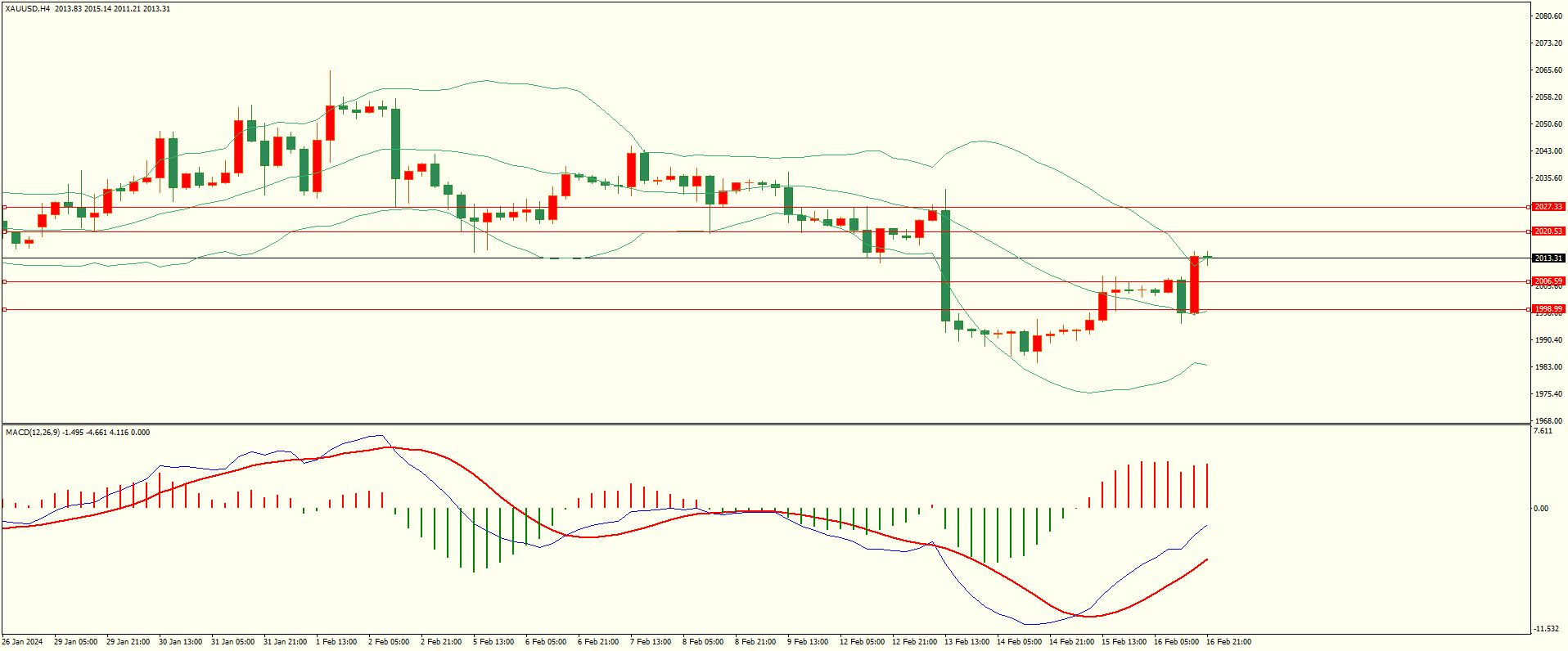This screenshot has width=1568, height=651.
Task: Click the 2058.20 price scale value
Action: (1549, 97)
